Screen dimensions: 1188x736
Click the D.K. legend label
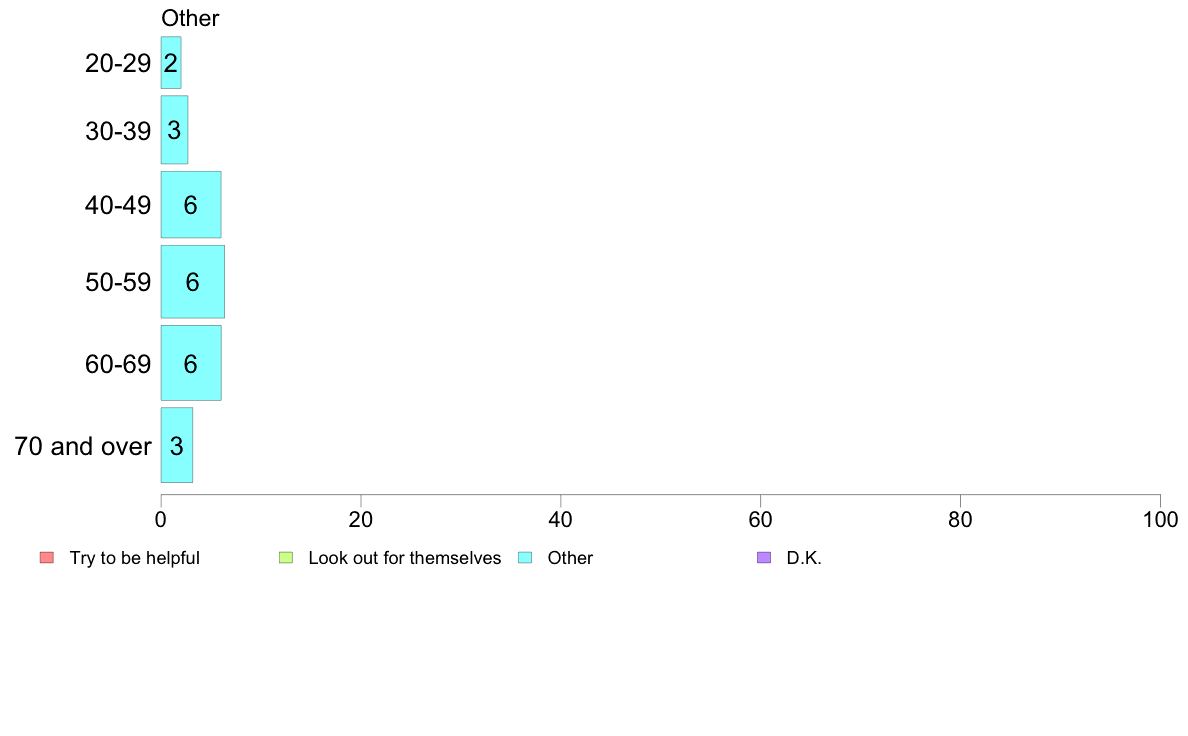point(804,558)
